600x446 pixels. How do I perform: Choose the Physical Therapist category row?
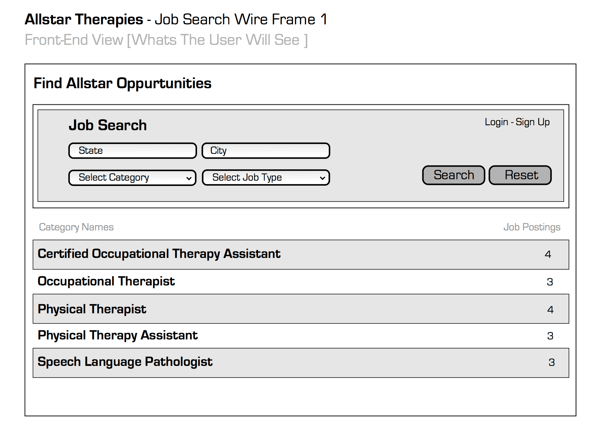[x=92, y=309]
